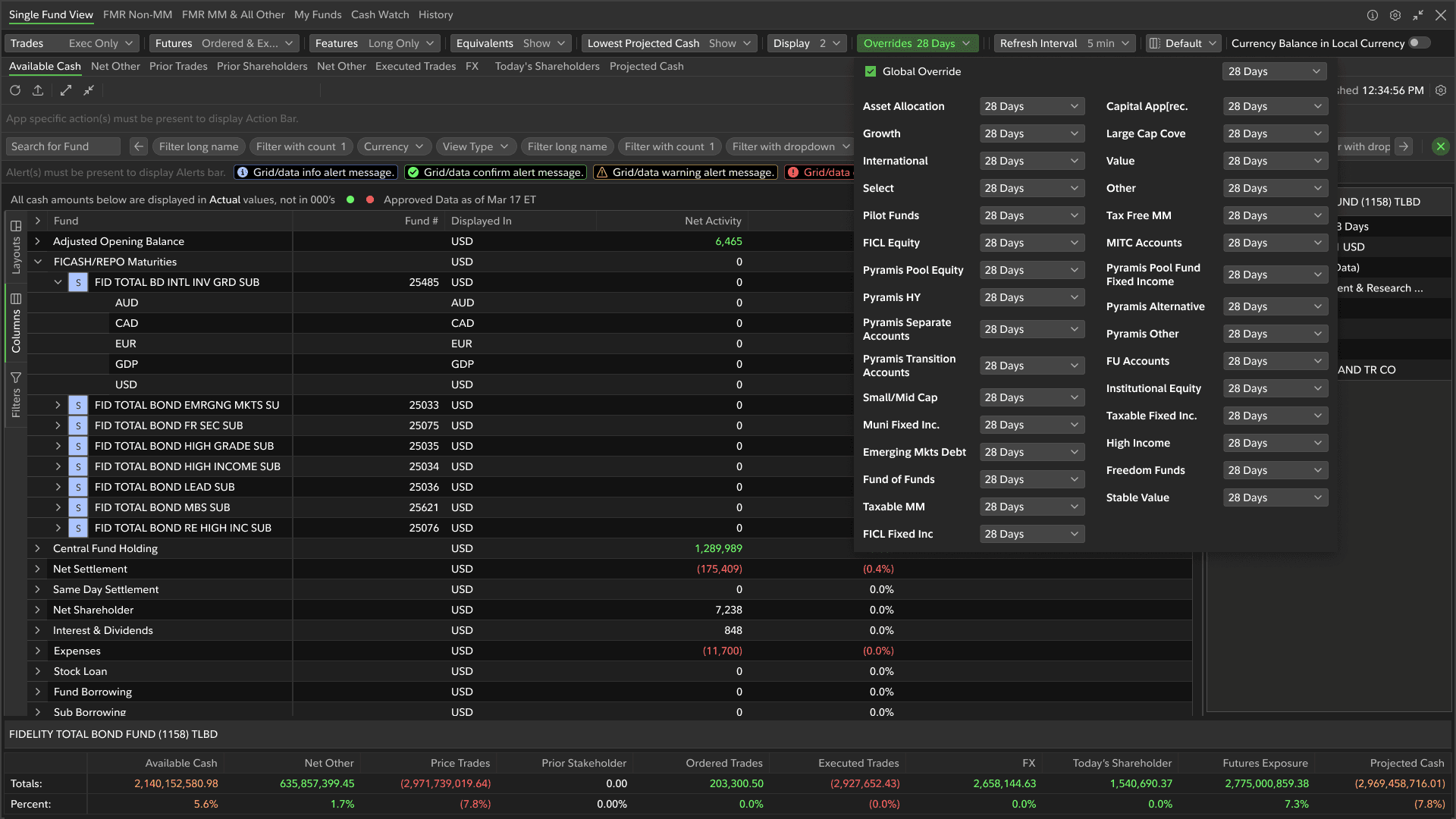The height and width of the screenshot is (819, 1456).
Task: Open the Filters side panel
Action: click(15, 394)
